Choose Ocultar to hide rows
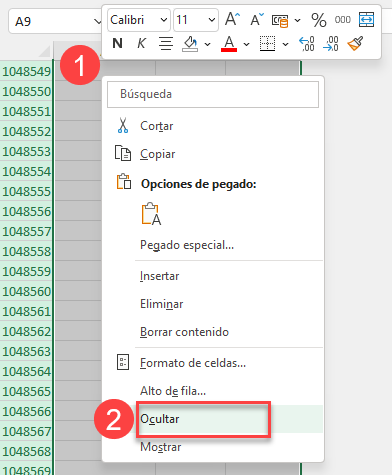The height and width of the screenshot is (475, 392). pyautogui.click(x=212, y=419)
